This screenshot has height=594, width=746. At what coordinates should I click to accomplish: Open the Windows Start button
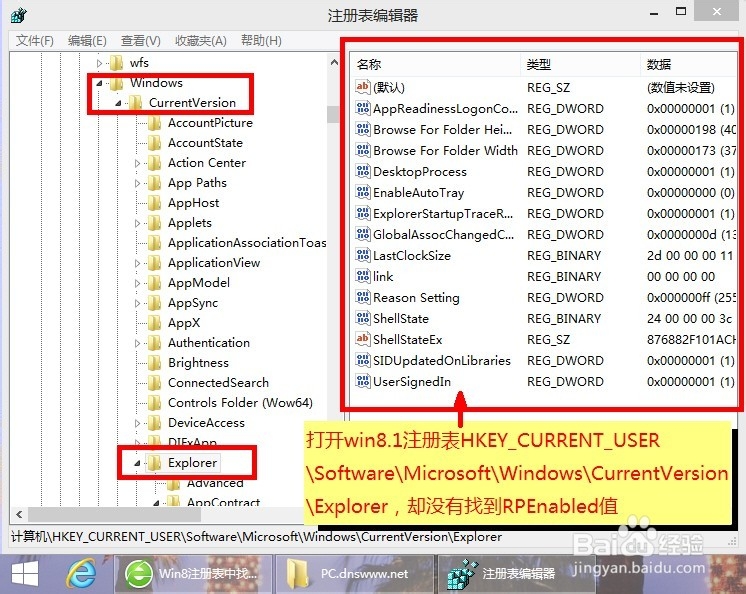(x=25, y=574)
